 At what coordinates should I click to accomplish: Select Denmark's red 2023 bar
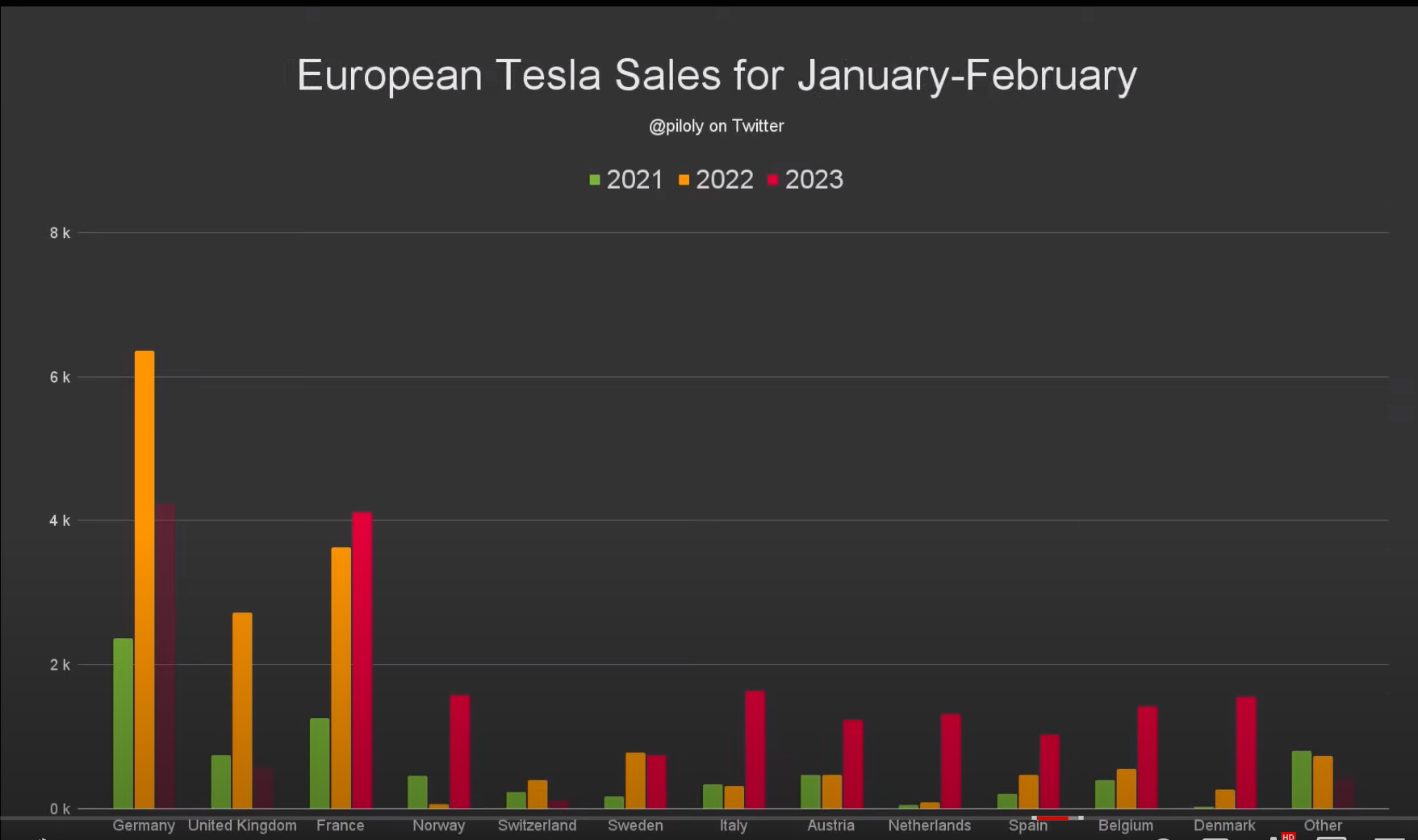point(1246,752)
